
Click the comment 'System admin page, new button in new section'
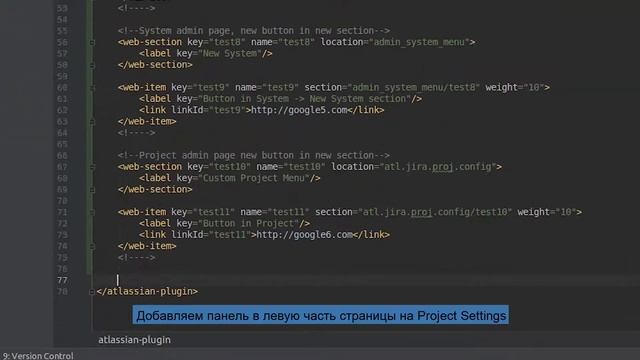pos(253,31)
